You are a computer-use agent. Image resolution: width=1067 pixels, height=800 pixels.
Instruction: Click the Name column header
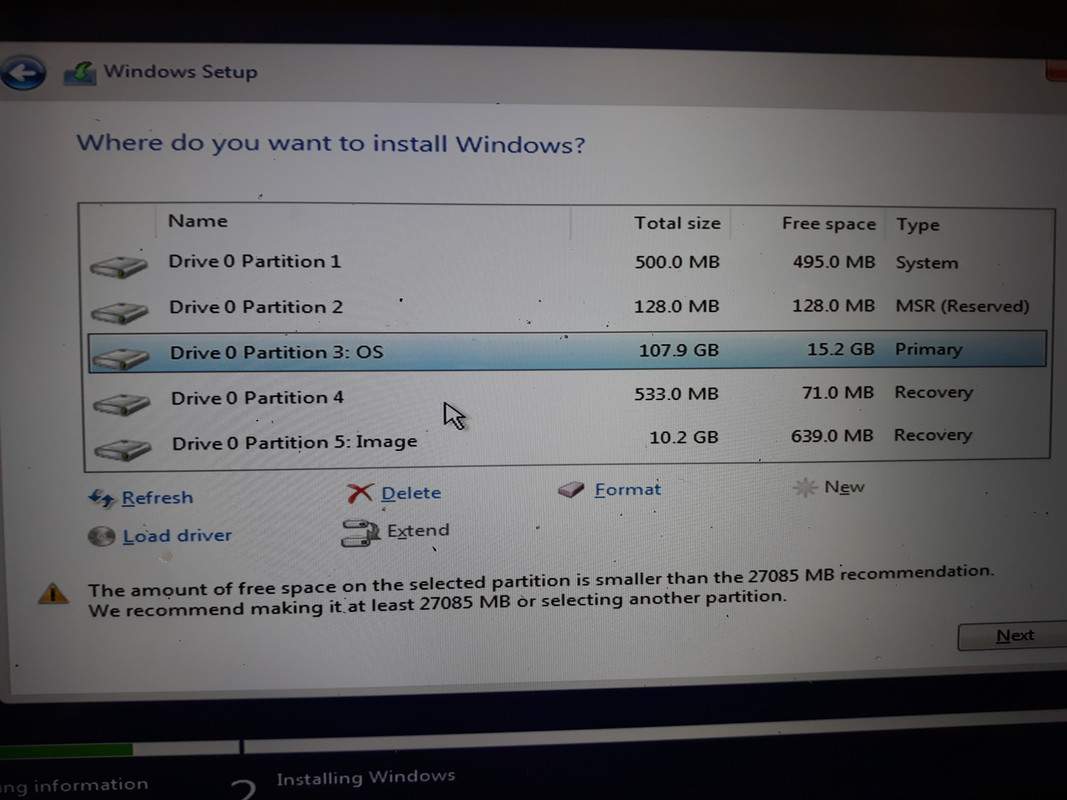click(197, 221)
